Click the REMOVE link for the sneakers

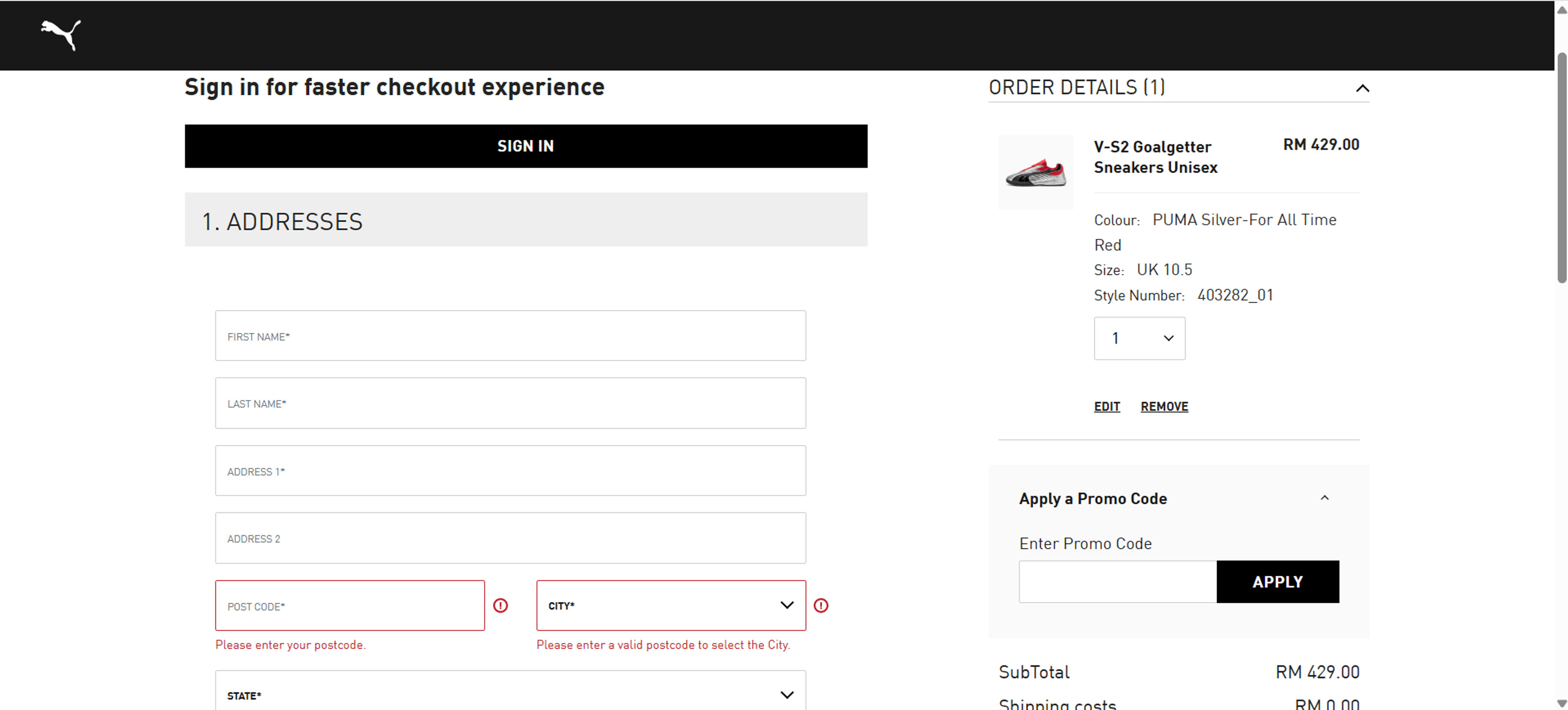1164,406
